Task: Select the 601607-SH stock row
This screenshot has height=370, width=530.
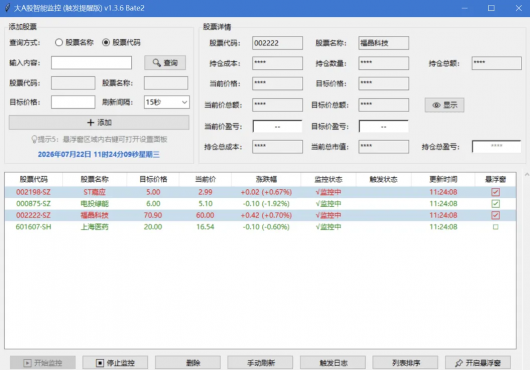Action: pos(260,227)
